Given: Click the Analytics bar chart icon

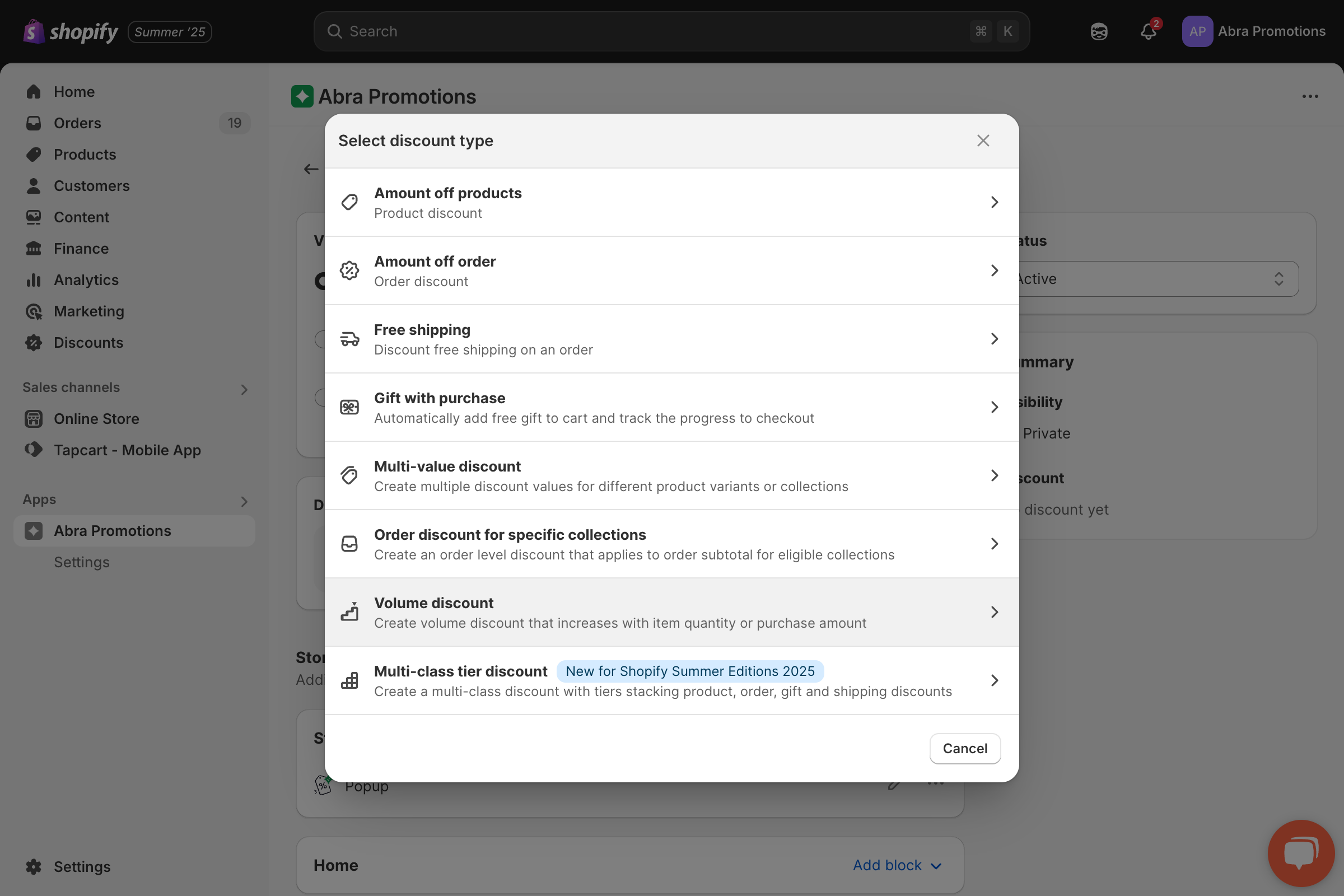Looking at the screenshot, I should [34, 280].
